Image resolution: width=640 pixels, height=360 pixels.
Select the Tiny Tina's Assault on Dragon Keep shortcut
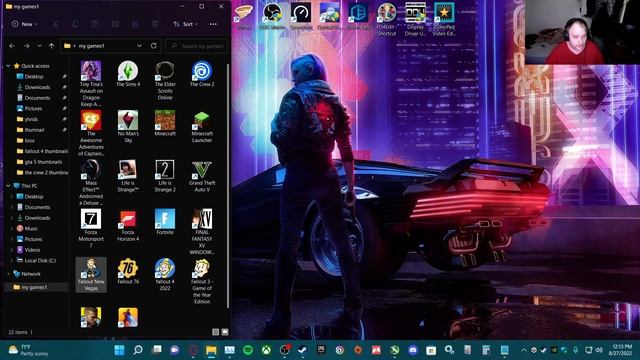[x=91, y=84]
